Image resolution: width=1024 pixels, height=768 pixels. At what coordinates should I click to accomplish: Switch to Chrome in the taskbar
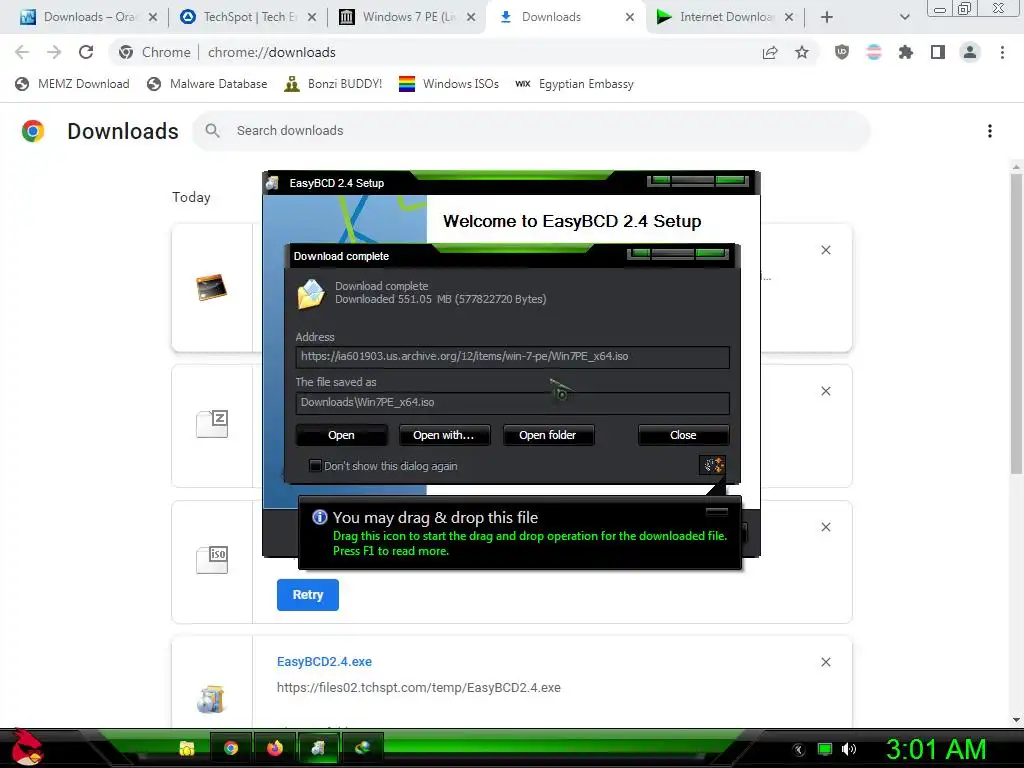coord(231,748)
